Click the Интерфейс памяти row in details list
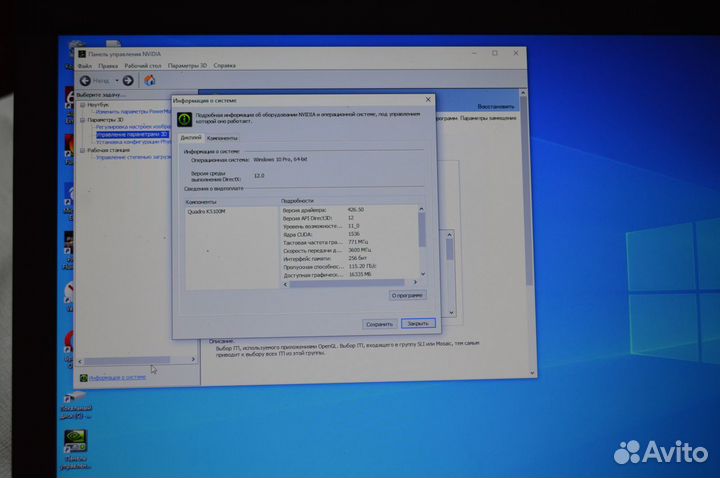This screenshot has width=720, height=478. (349, 259)
